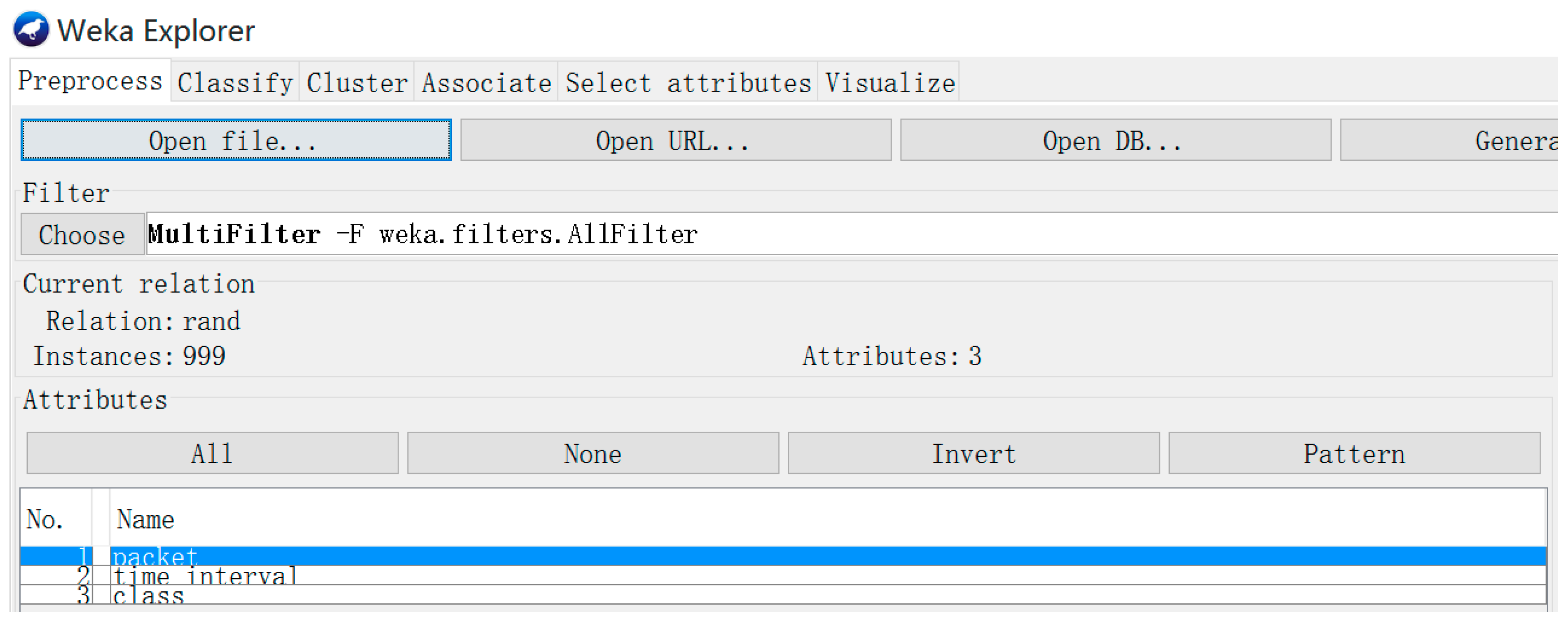
Task: Click the Open file... button
Action: tap(236, 140)
